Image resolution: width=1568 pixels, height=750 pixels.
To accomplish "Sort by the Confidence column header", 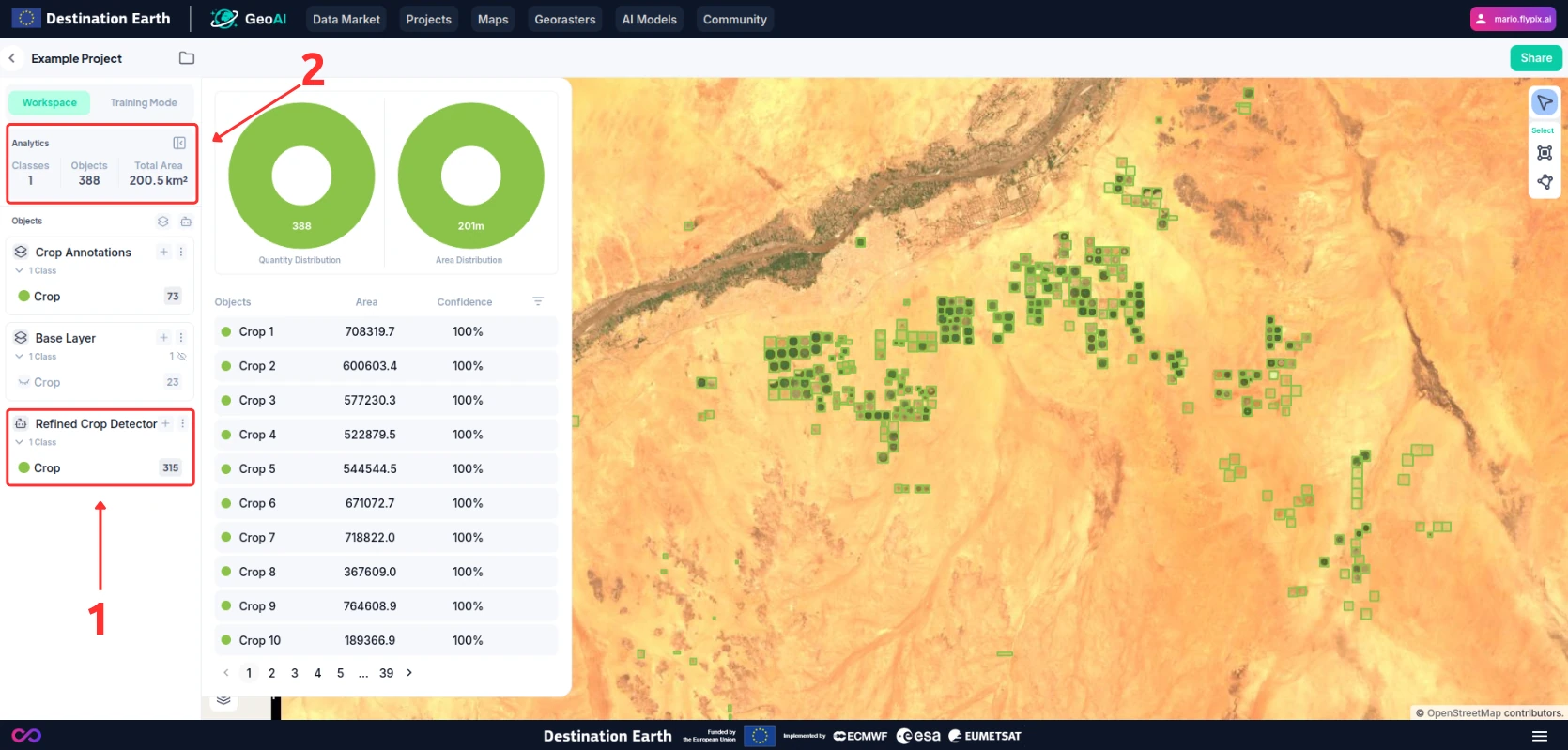I will pyautogui.click(x=465, y=302).
